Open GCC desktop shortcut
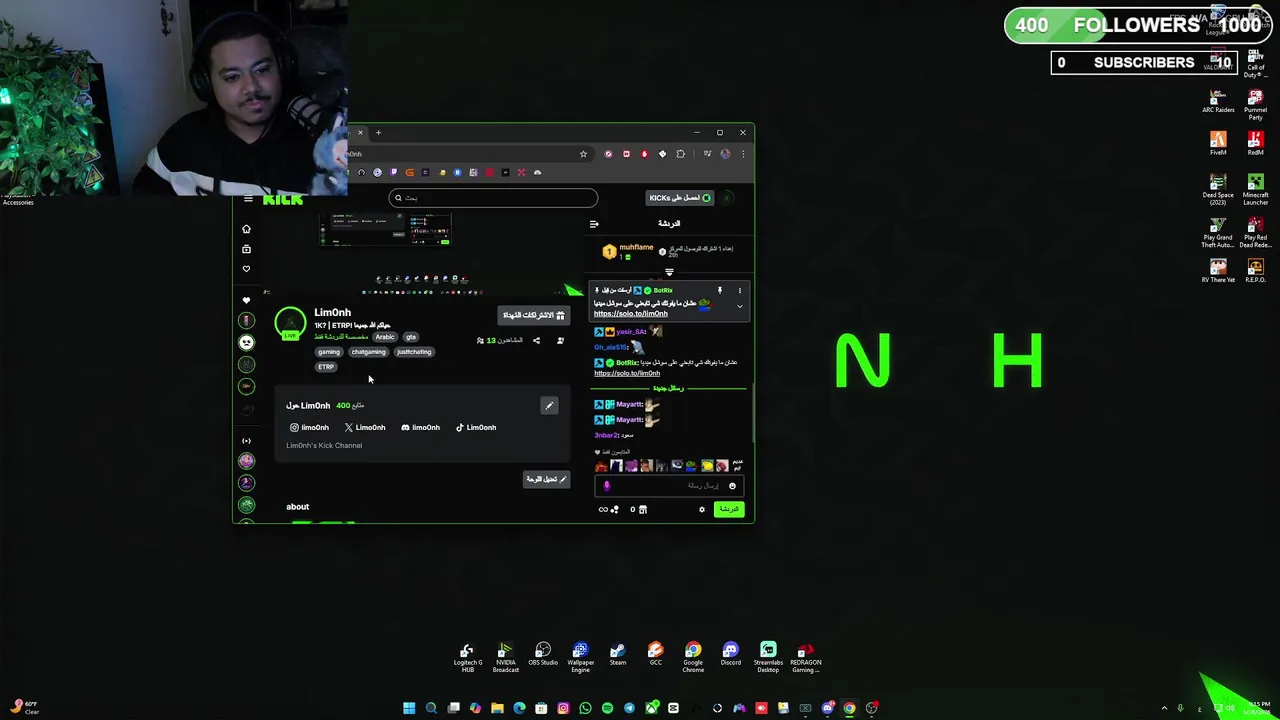 (x=656, y=656)
